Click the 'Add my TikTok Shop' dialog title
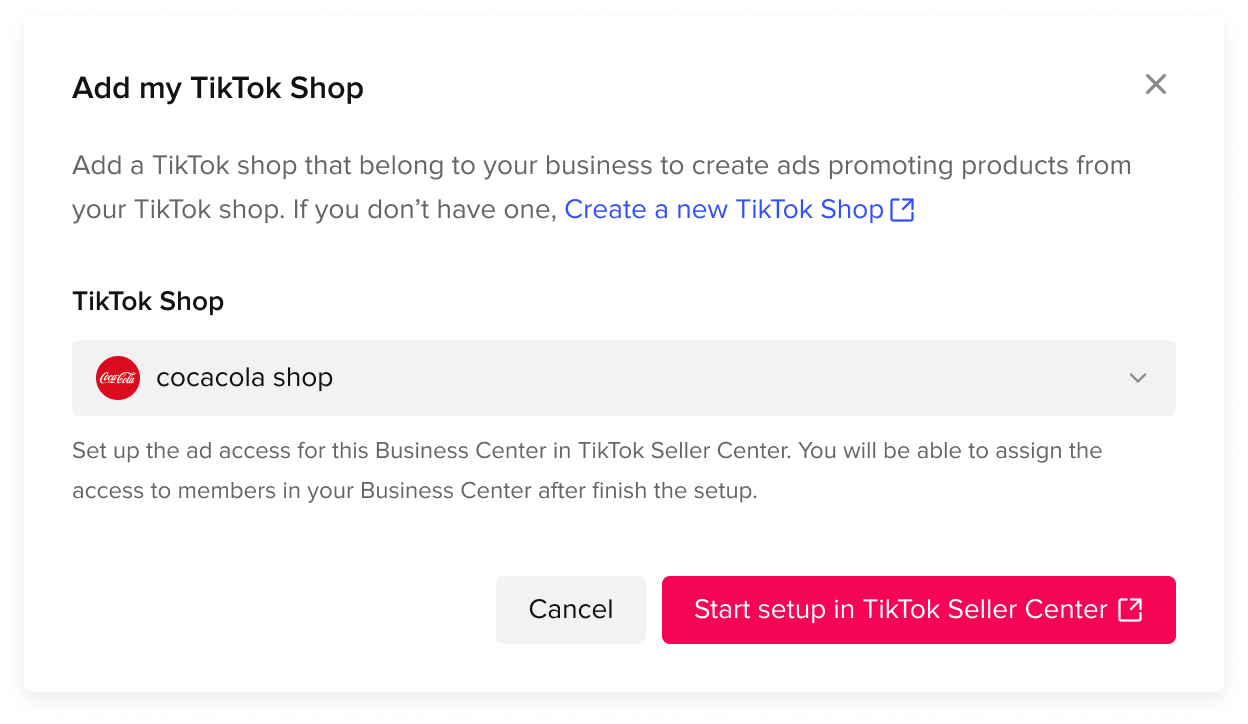Image resolution: width=1248 pixels, height=724 pixels. coord(218,88)
